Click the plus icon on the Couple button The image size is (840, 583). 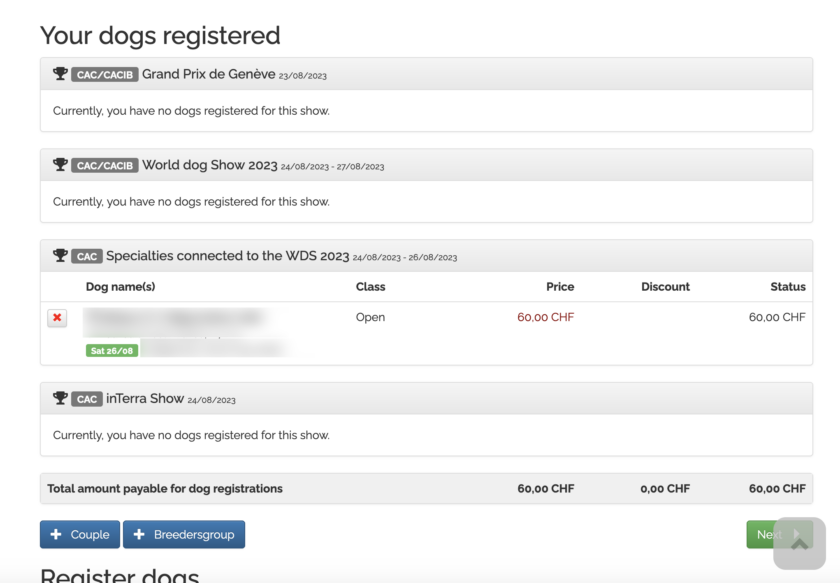pyautogui.click(x=55, y=534)
